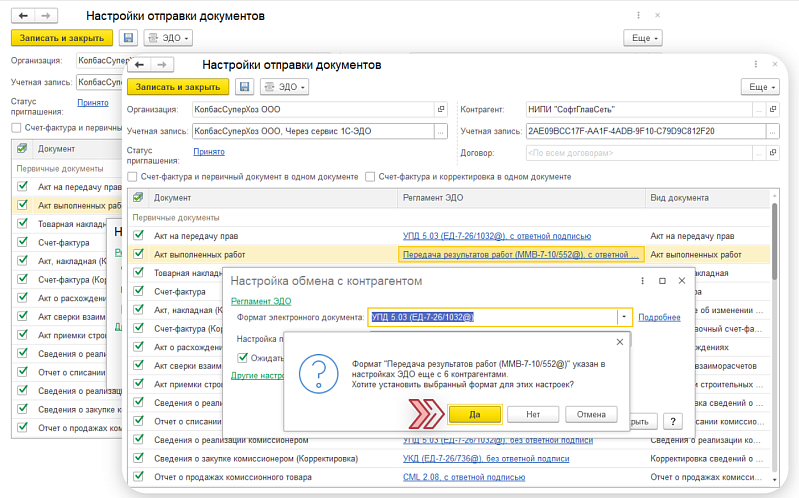Click the Да button in the confirmation dialog
Screen dimensions: 799x498
point(474,414)
